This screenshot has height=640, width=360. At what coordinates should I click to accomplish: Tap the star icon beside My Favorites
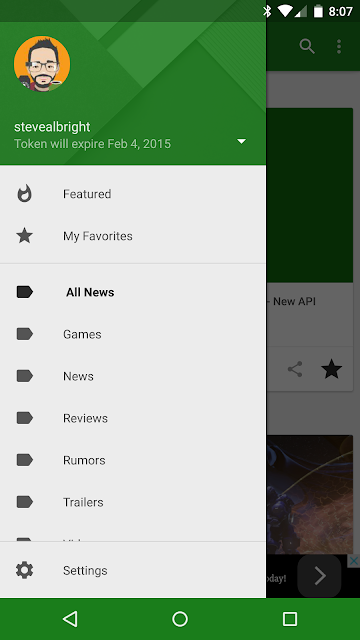pyautogui.click(x=24, y=236)
